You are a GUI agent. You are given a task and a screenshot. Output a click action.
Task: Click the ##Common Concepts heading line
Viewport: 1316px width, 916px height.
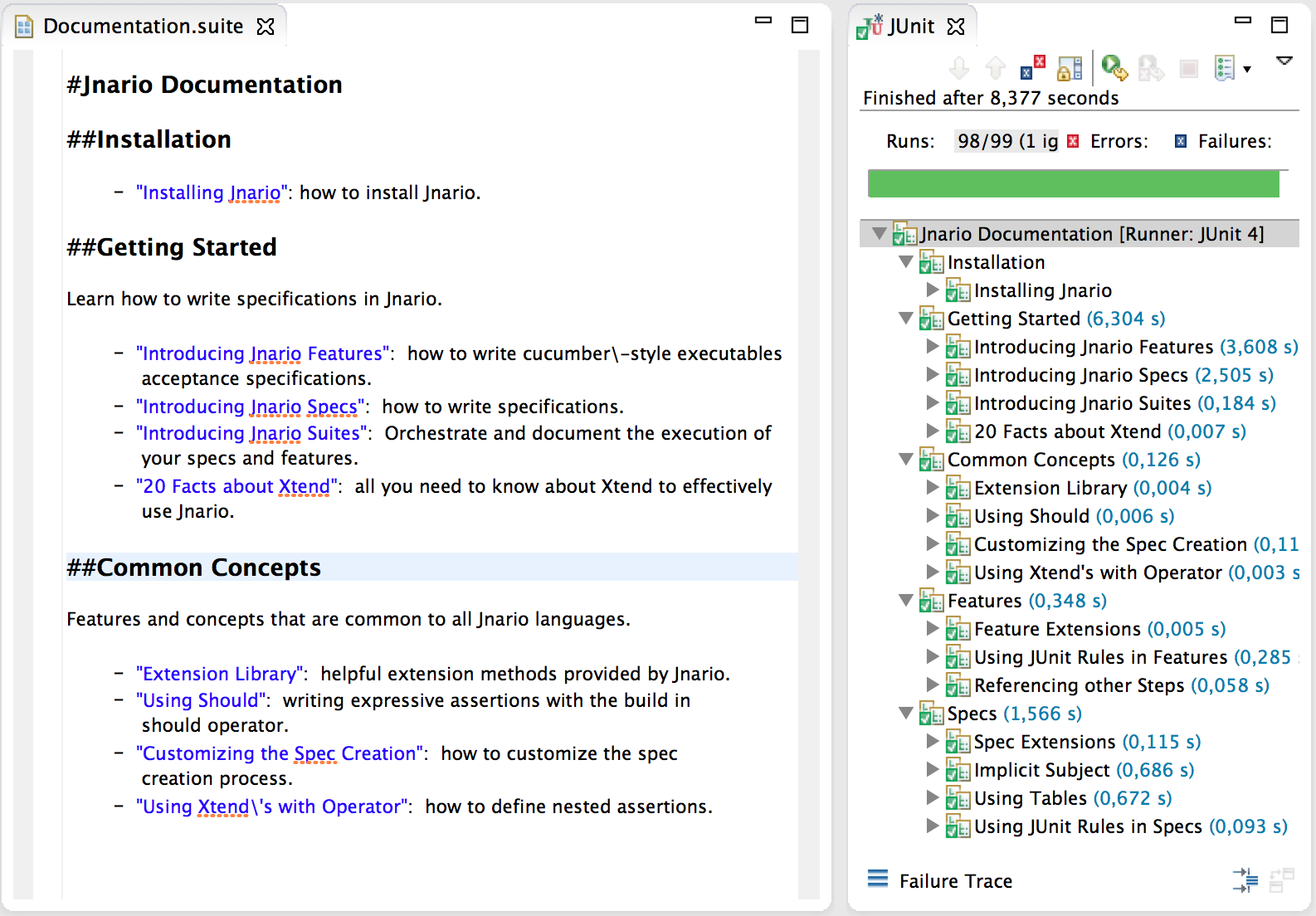click(431, 568)
